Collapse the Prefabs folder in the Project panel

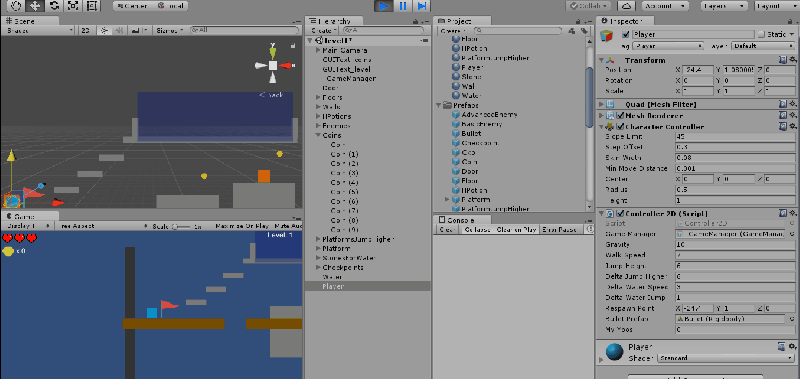(x=438, y=105)
